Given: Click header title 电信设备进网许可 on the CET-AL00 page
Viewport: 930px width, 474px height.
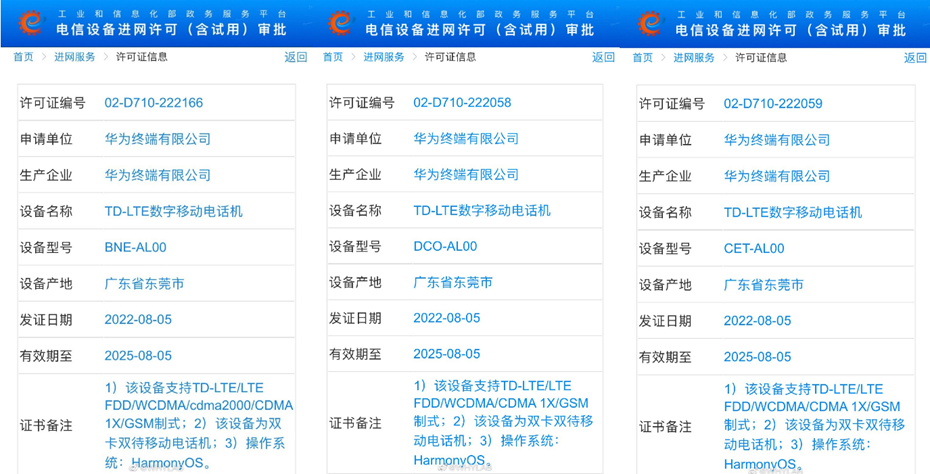Looking at the screenshot, I should point(736,30).
